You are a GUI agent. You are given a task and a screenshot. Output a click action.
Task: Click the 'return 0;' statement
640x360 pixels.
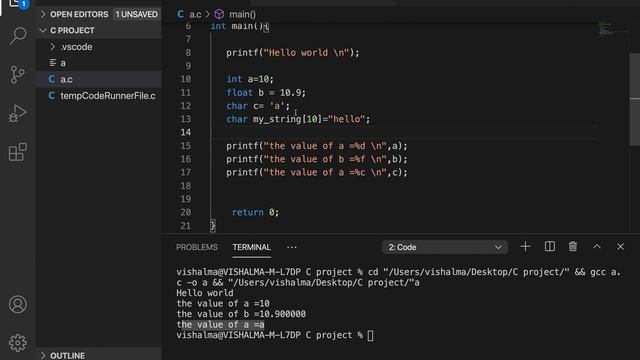pyautogui.click(x=255, y=212)
